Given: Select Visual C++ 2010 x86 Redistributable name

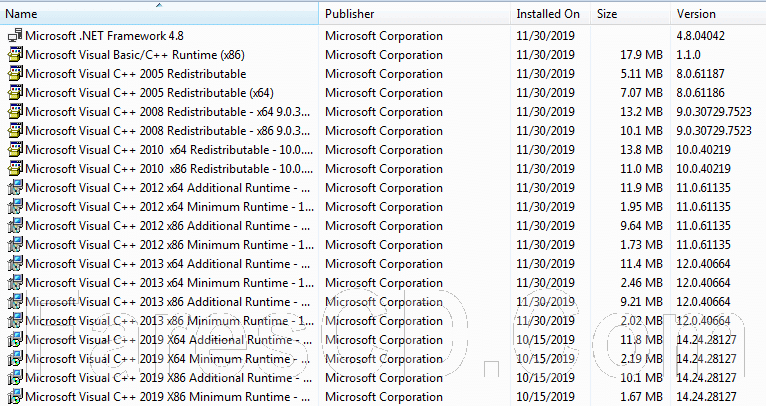Looking at the screenshot, I should click(169, 169).
